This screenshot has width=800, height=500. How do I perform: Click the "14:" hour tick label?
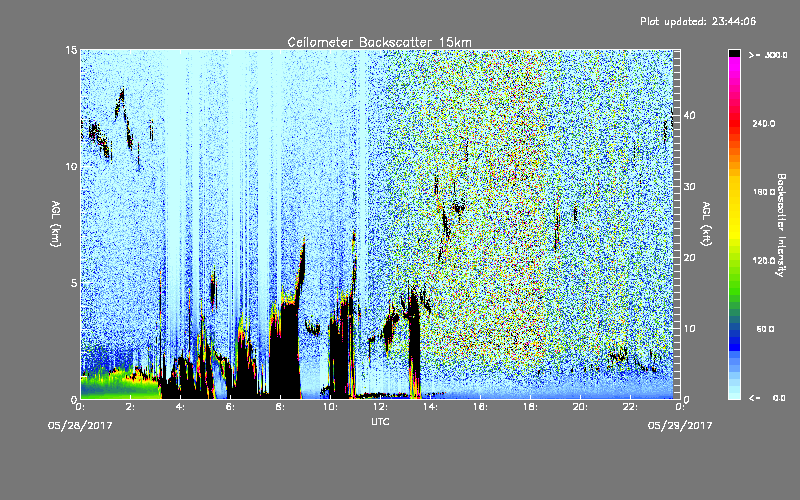(x=431, y=407)
